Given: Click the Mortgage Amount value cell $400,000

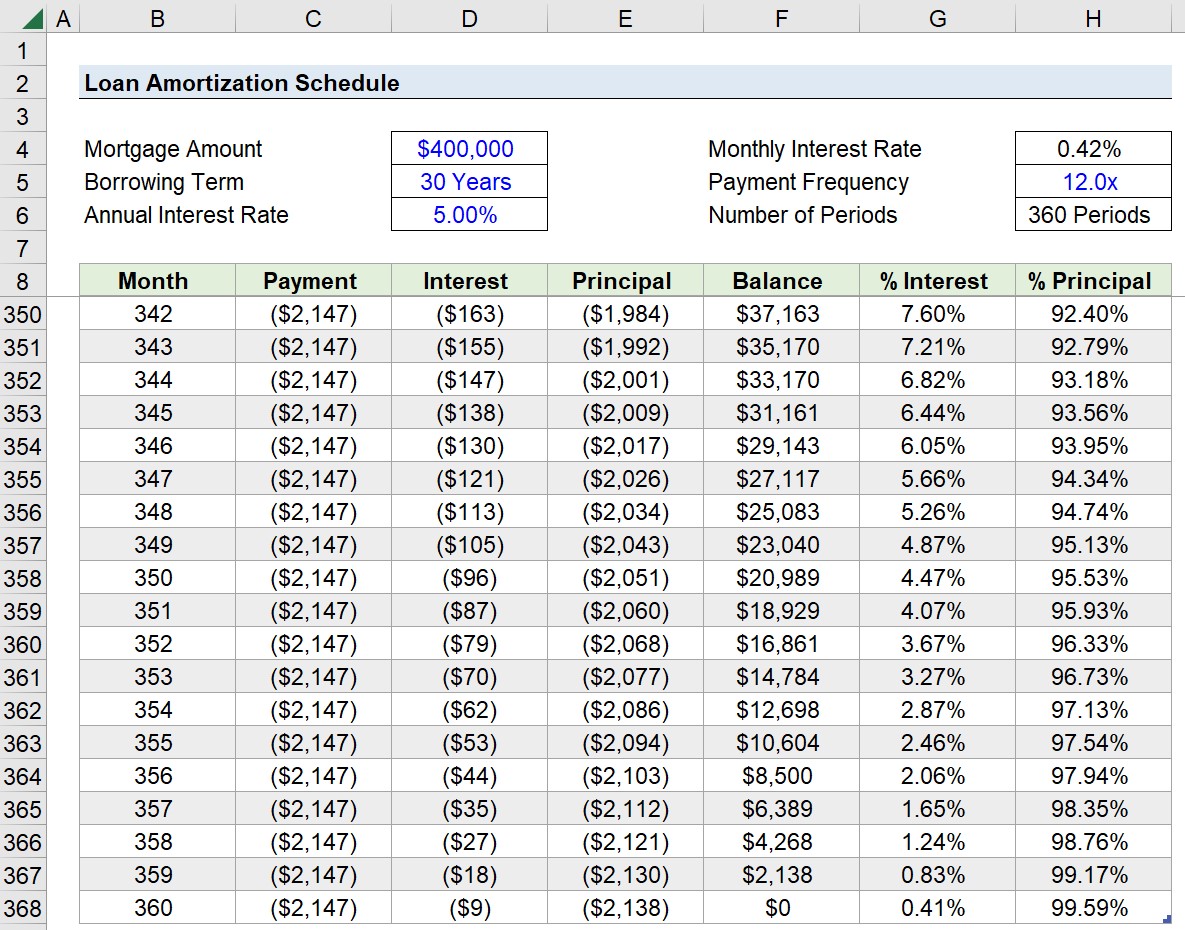Looking at the screenshot, I should [x=469, y=148].
